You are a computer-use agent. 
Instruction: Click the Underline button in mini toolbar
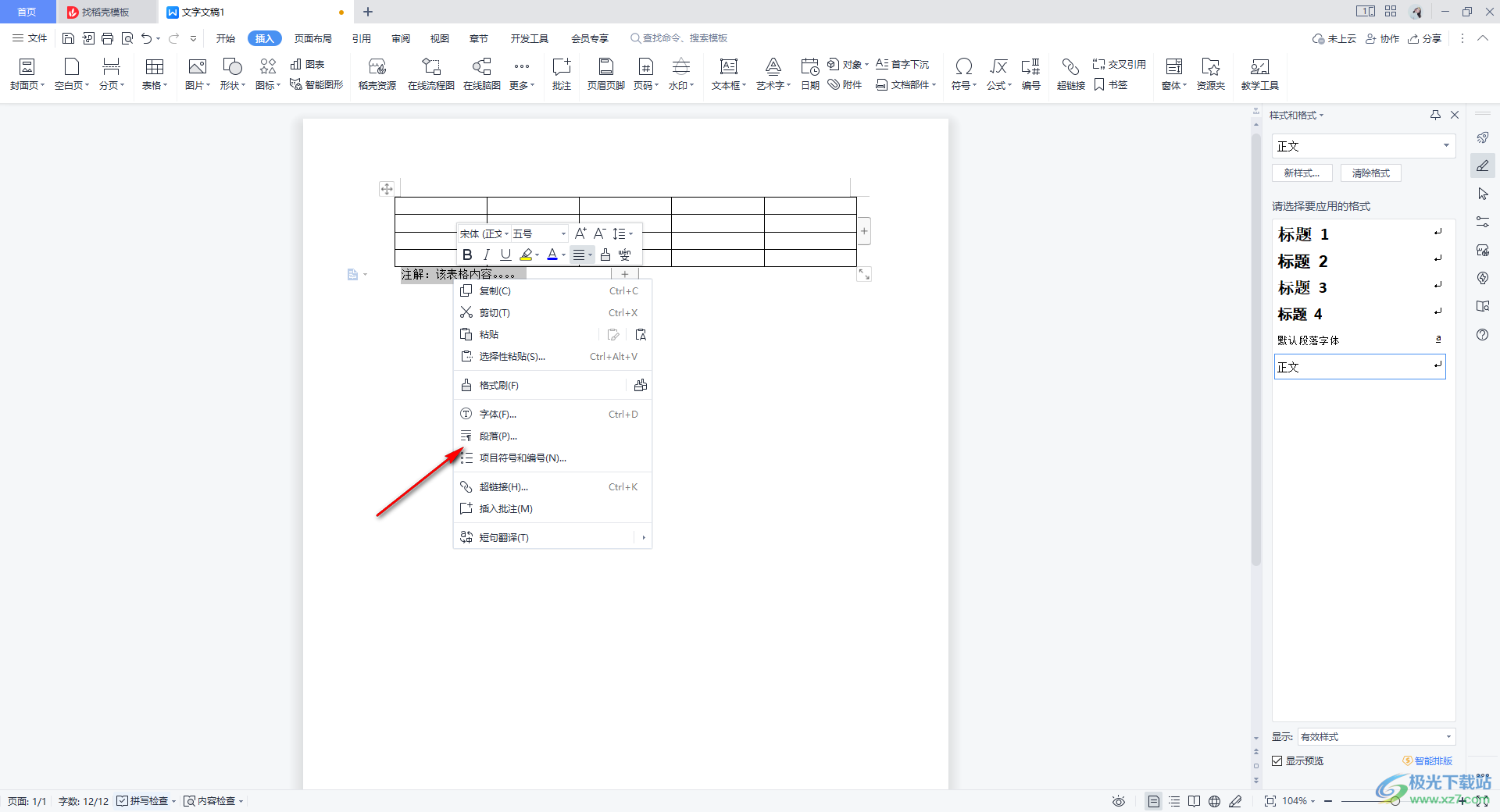pos(505,255)
